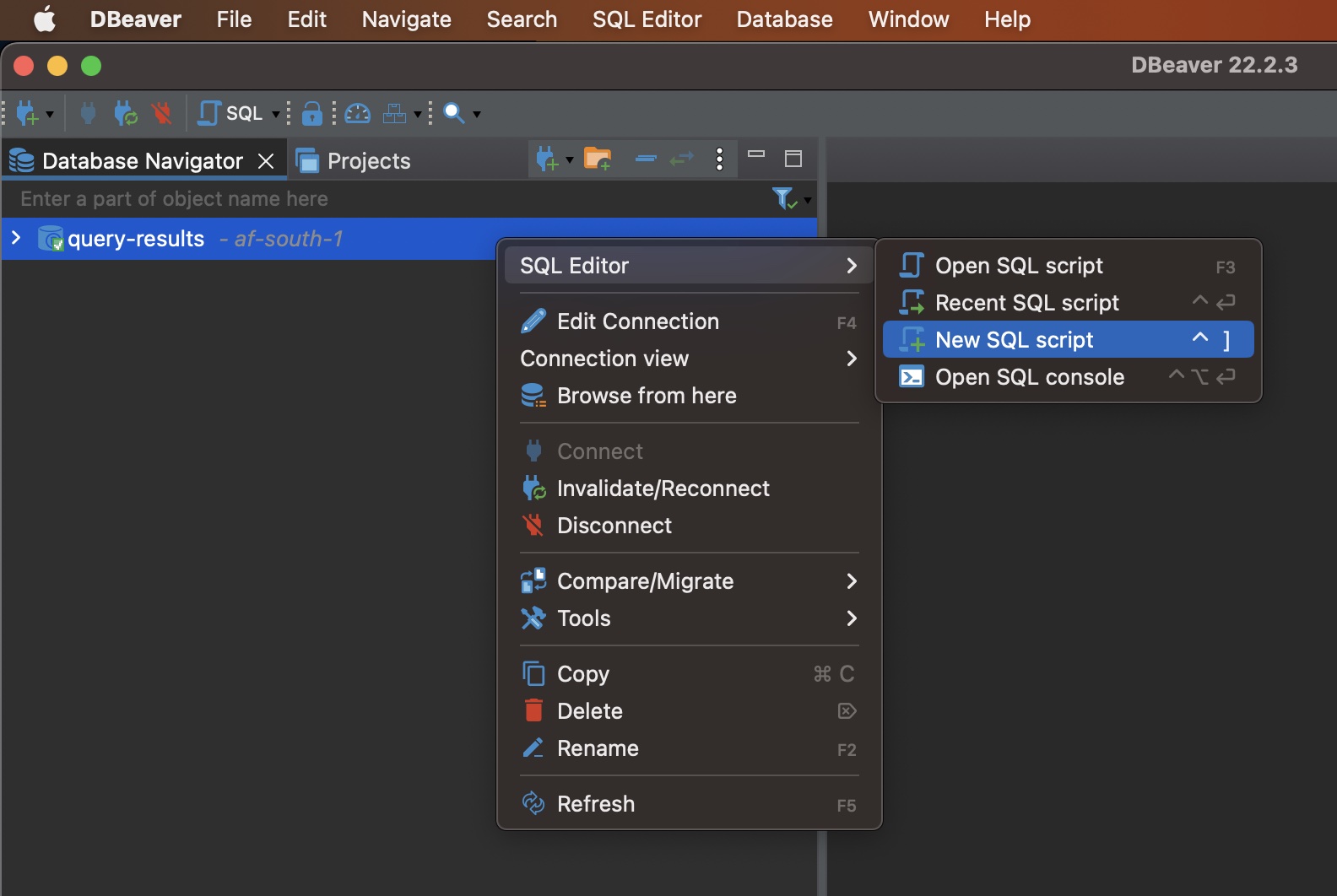This screenshot has height=896, width=1337.
Task: Open the Edit menu in the menu bar
Action: tap(306, 19)
